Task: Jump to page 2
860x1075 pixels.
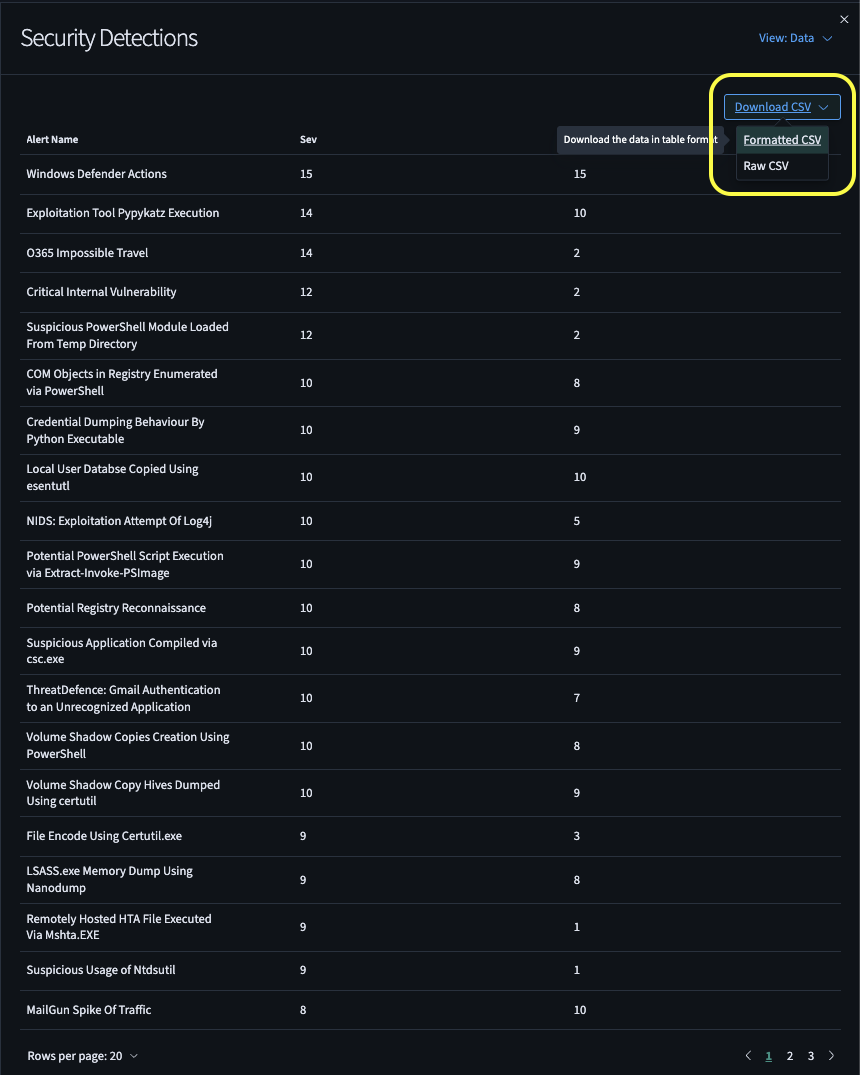Action: point(790,1056)
